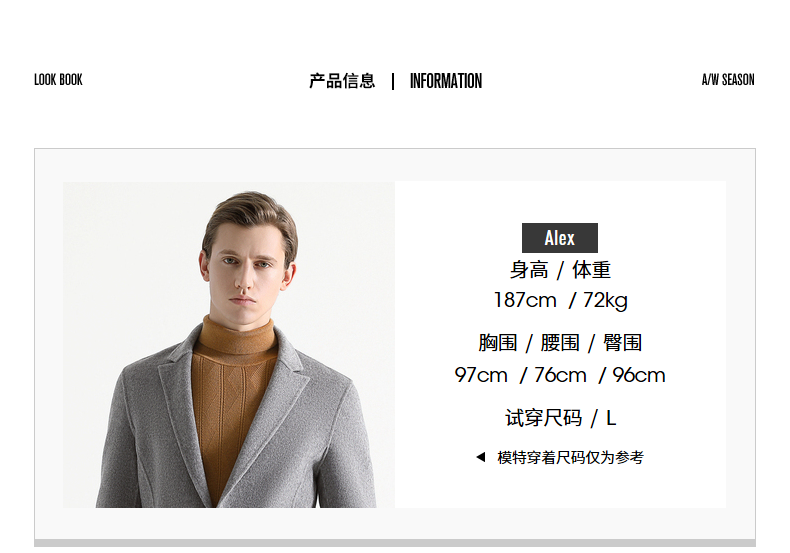
Task: Click the 76cm waist value
Action: (x=560, y=375)
